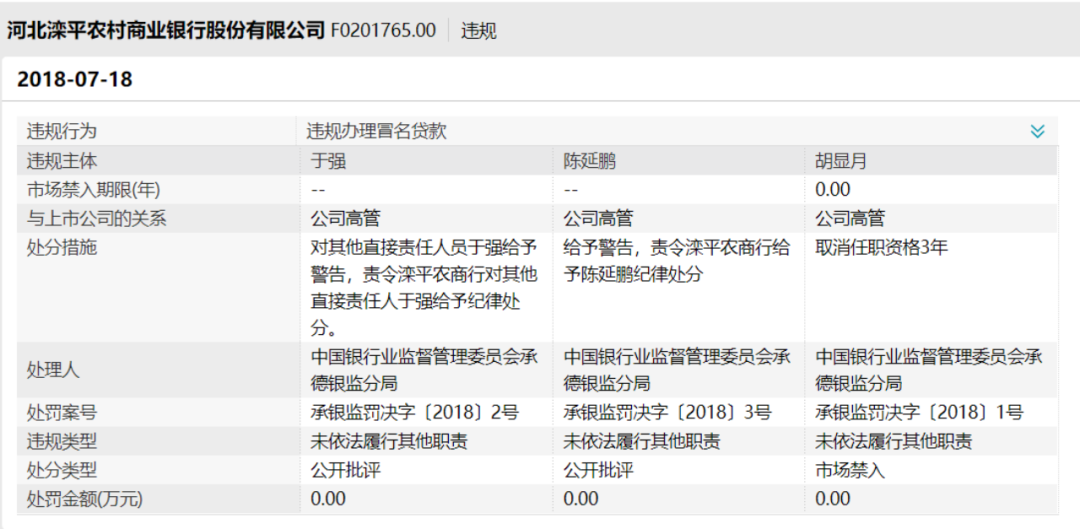Select 未依法履行其他职责 in 陈延鹏 column
The image size is (1080, 529).
point(642,442)
